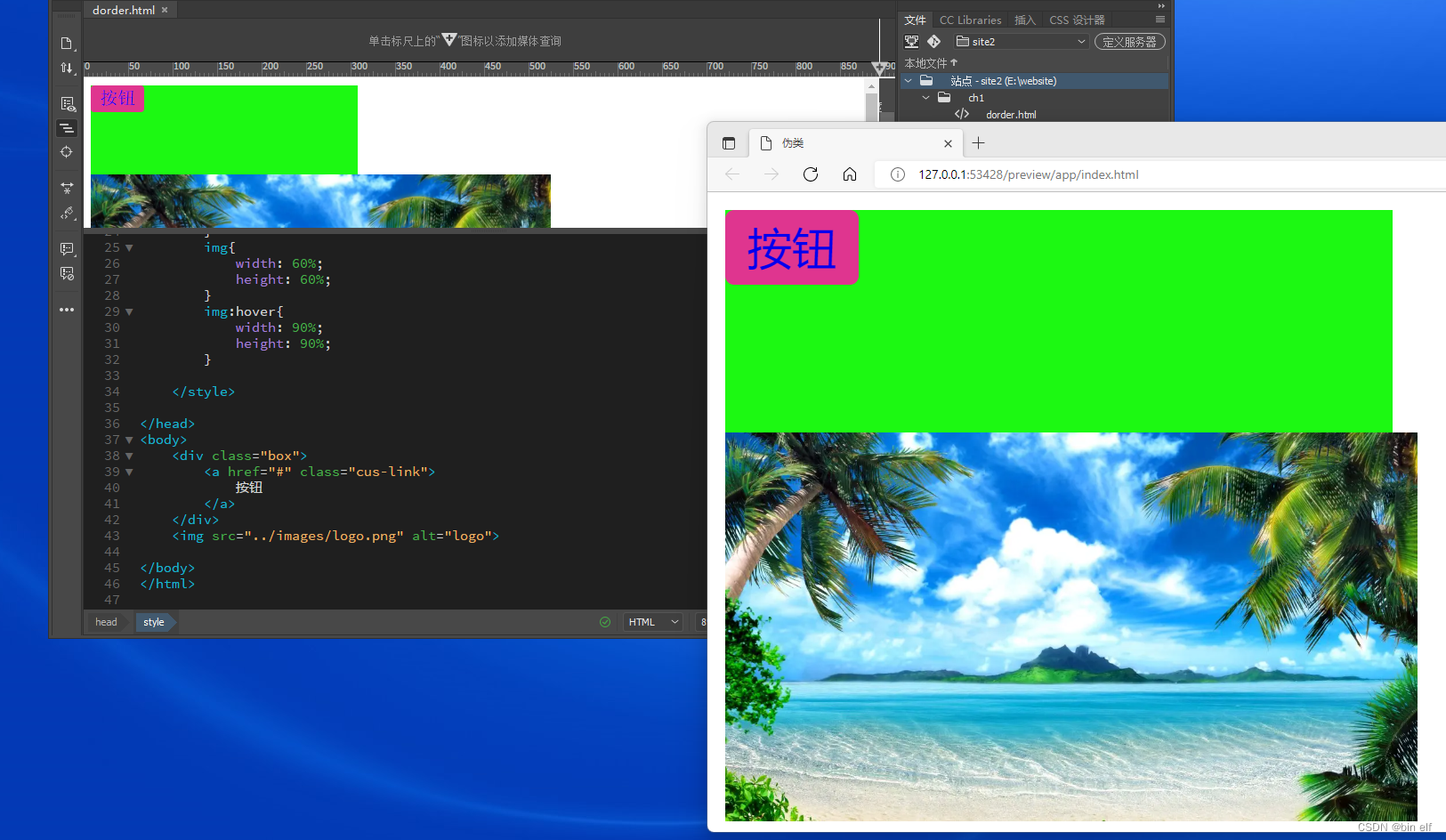Select dorder.html in the file tree
Viewport: 1446px width, 840px height.
click(x=1012, y=114)
